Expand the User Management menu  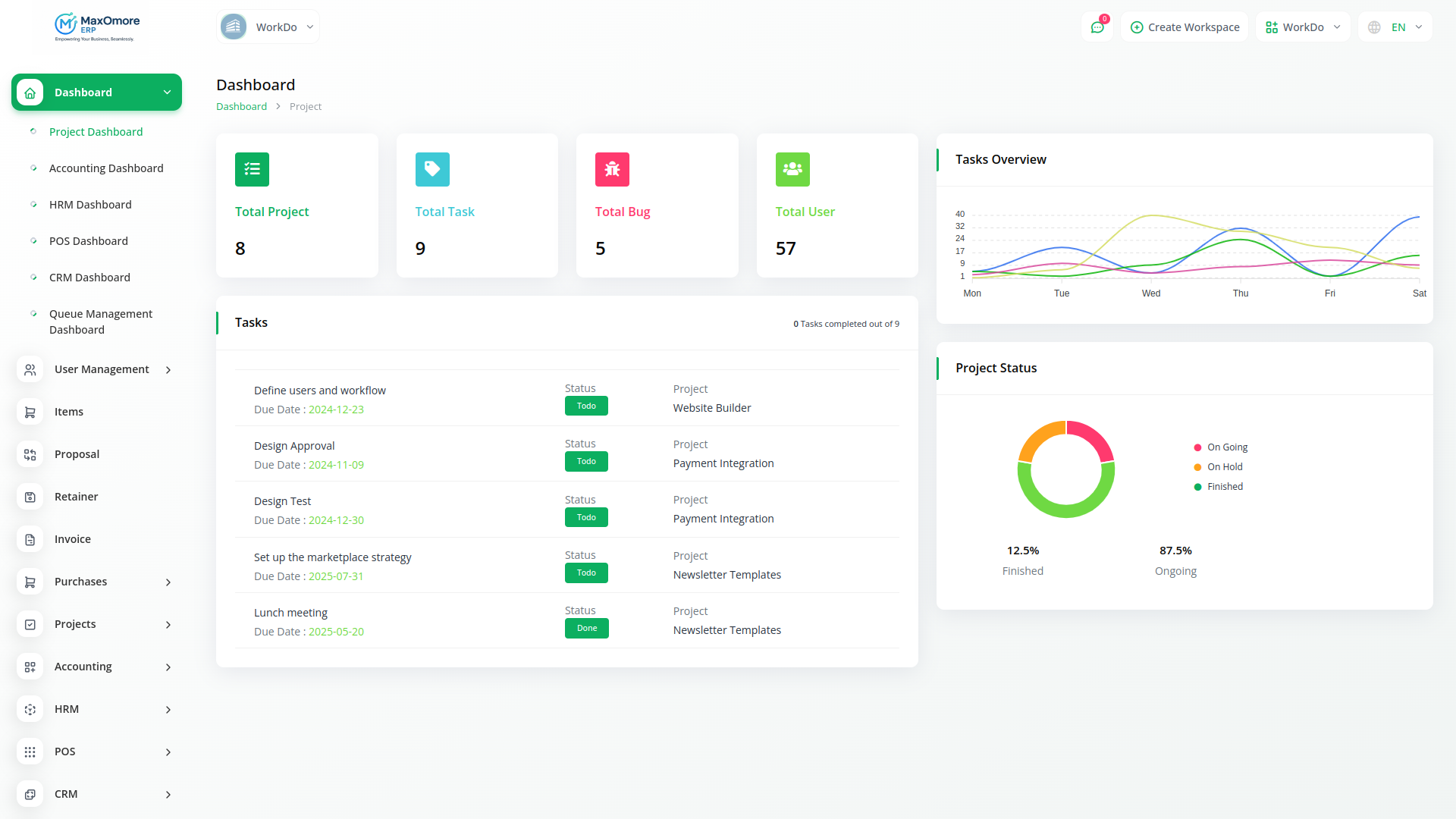[96, 369]
